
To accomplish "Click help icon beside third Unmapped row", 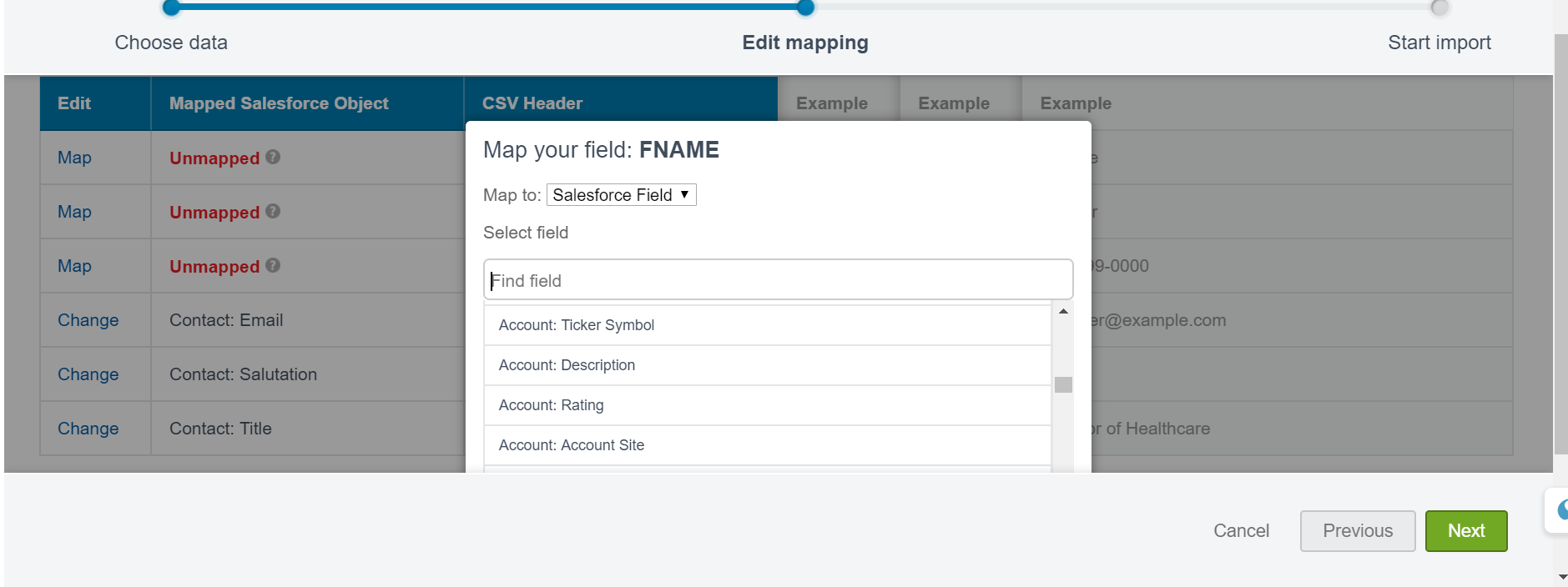I will 273,265.
